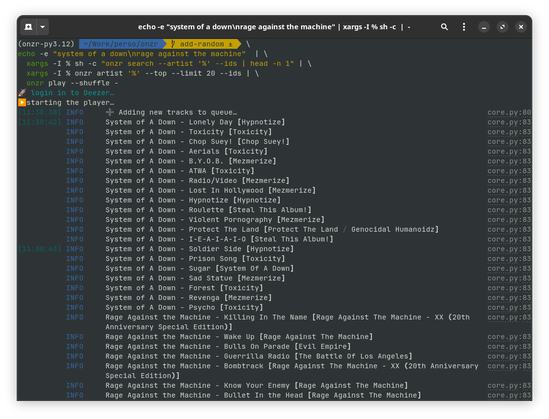Click the 'login in to Deezer' line
The height and width of the screenshot is (419, 549).
72,93
